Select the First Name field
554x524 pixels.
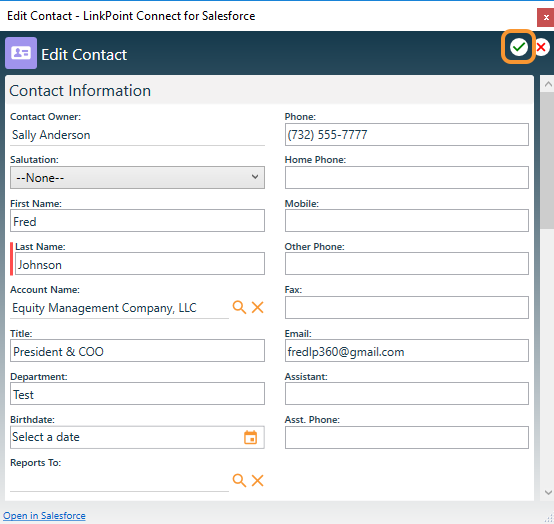pyautogui.click(x=137, y=221)
